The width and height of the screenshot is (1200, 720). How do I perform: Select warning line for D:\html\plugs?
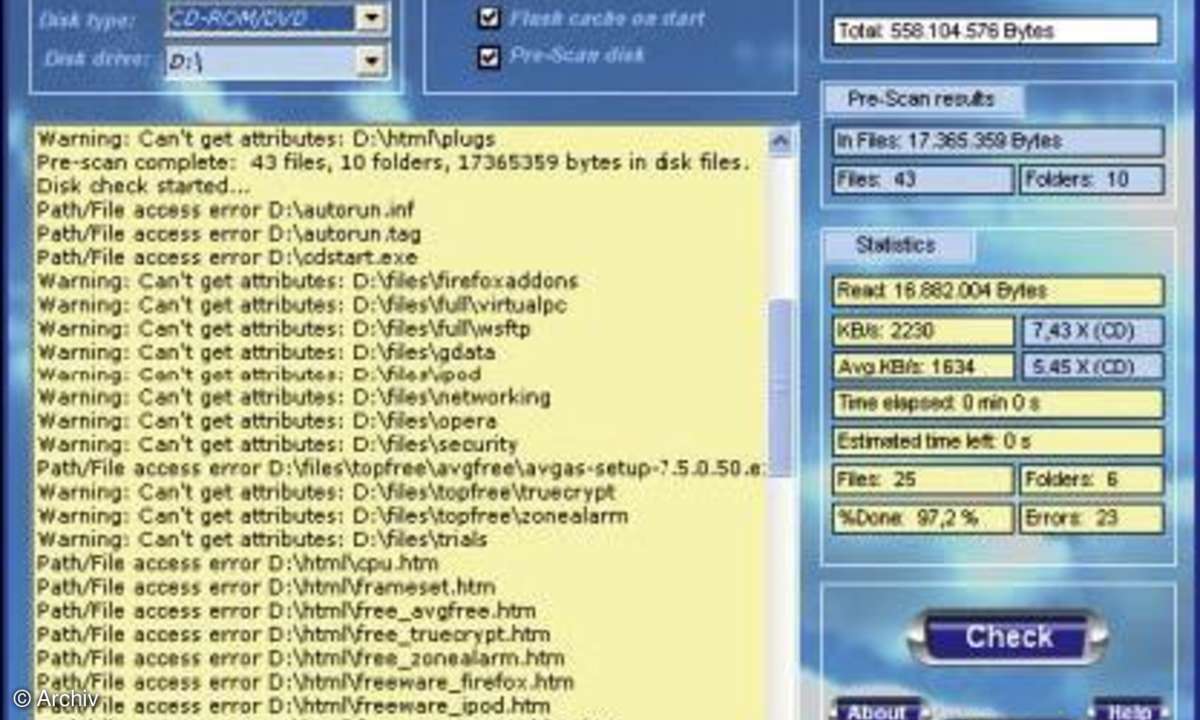point(266,139)
